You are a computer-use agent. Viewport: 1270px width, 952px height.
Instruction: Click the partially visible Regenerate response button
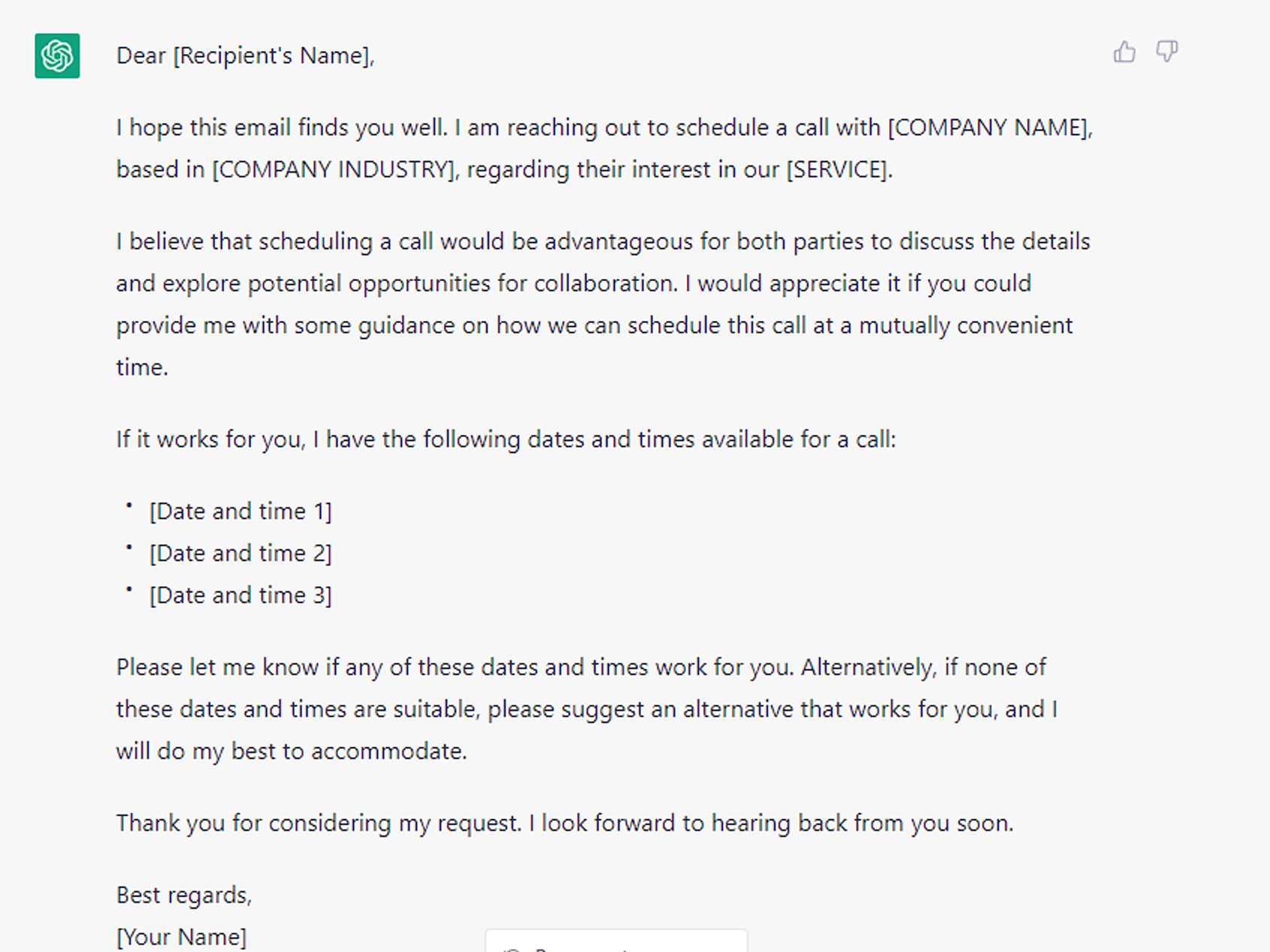(x=616, y=941)
